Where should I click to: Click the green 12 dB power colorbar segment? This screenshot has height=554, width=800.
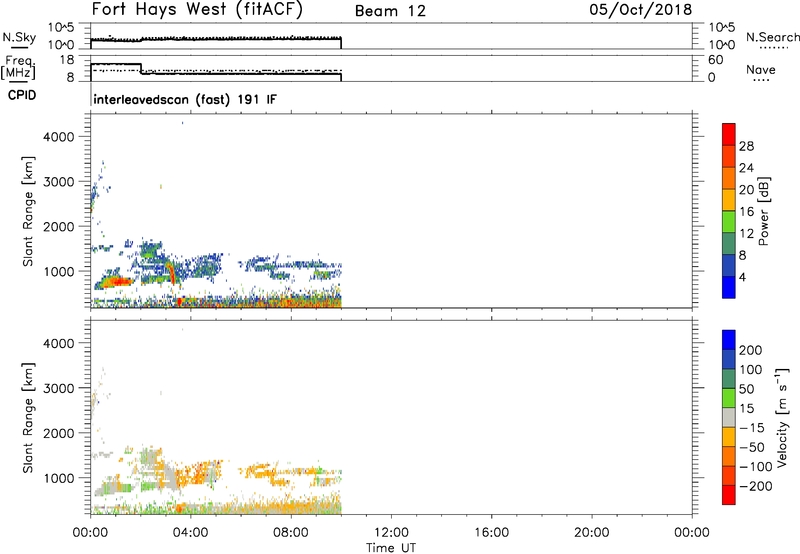coord(729,222)
